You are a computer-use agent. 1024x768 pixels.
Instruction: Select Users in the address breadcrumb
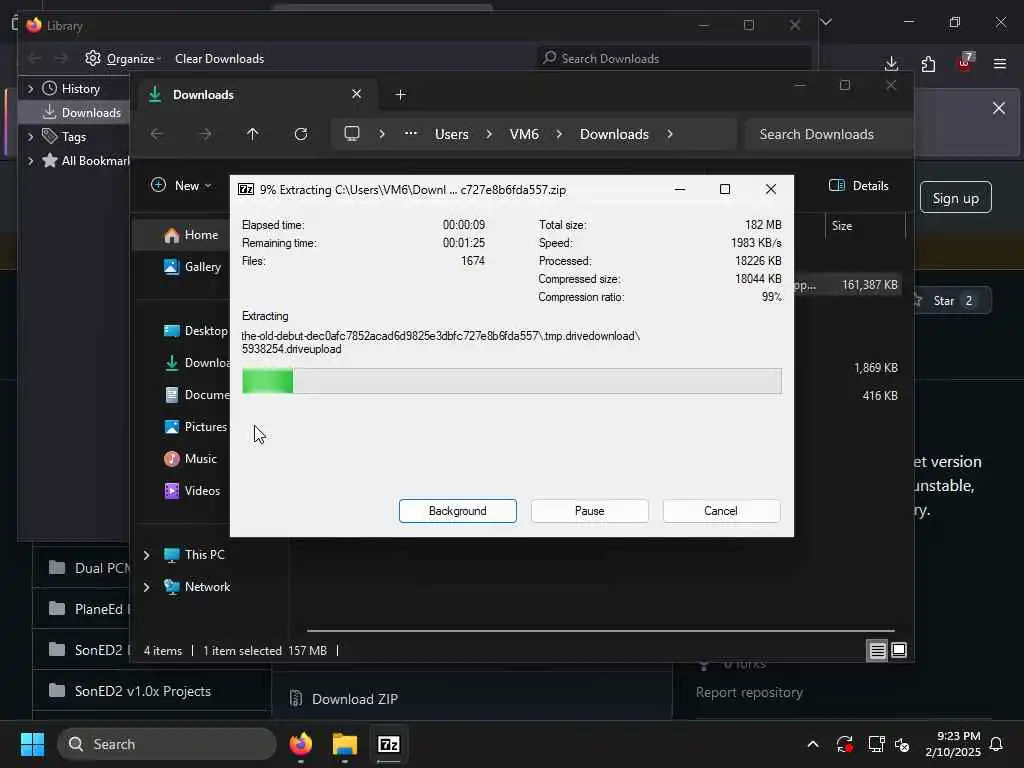451,134
